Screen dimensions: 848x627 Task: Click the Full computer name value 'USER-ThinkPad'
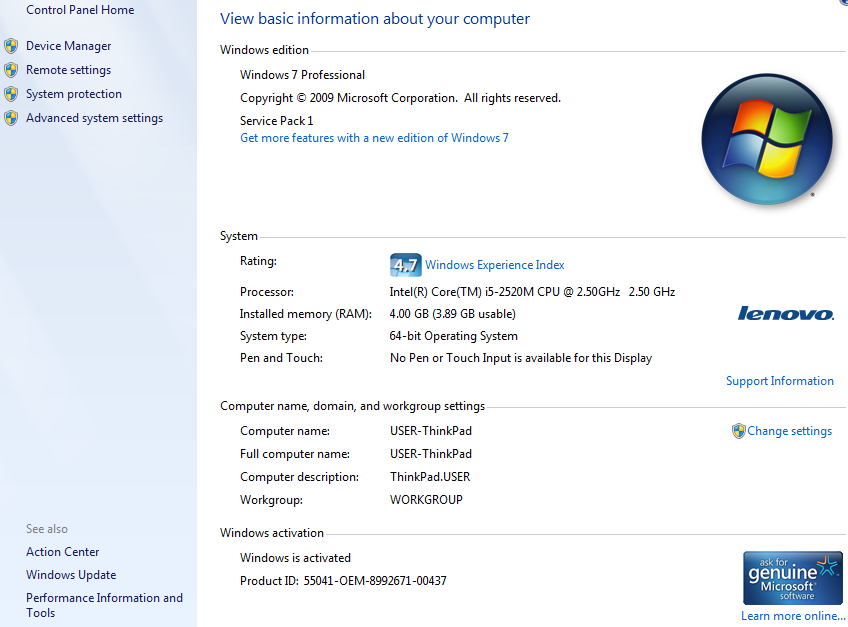[431, 454]
